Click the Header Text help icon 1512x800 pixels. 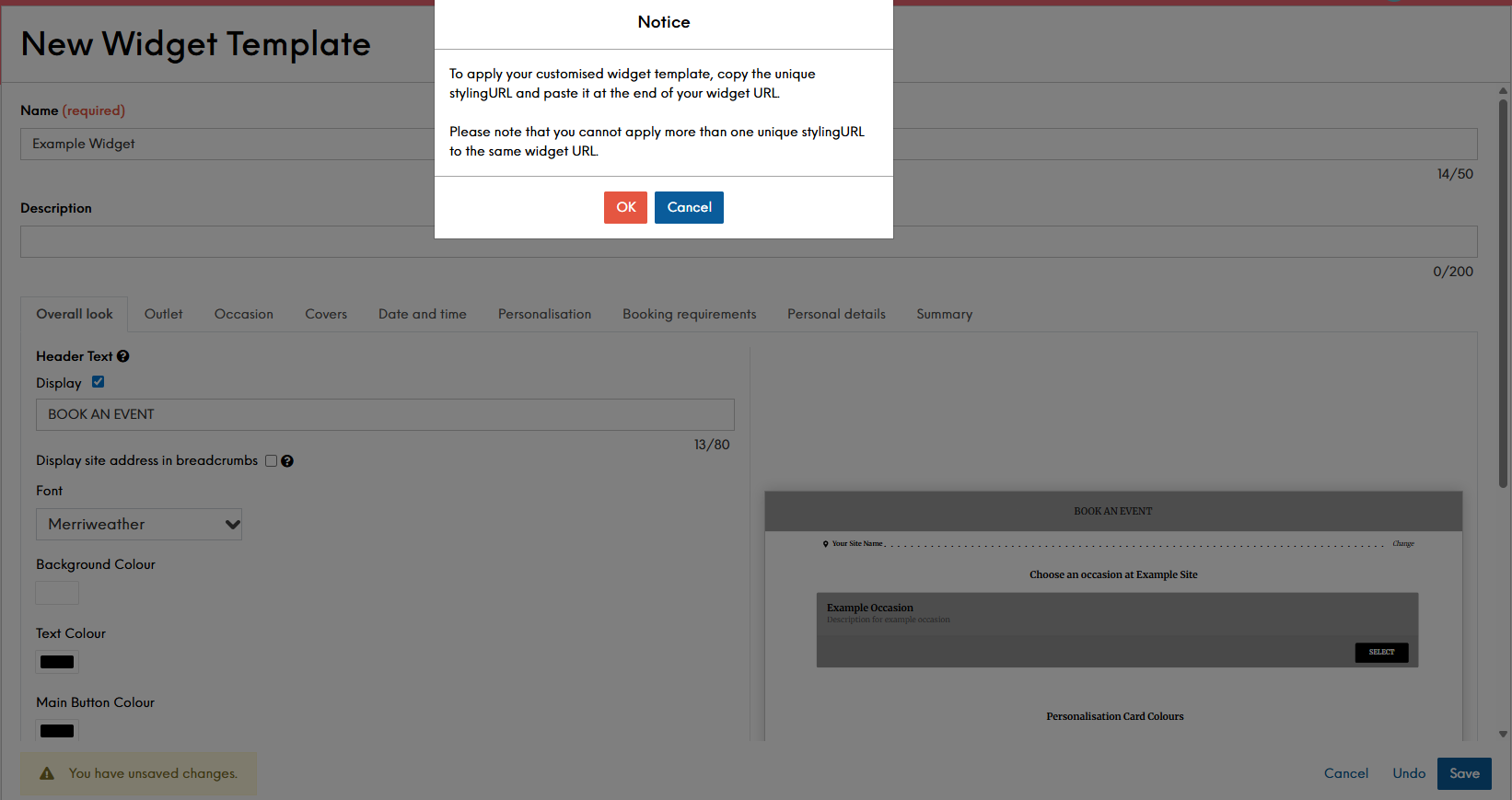point(122,356)
